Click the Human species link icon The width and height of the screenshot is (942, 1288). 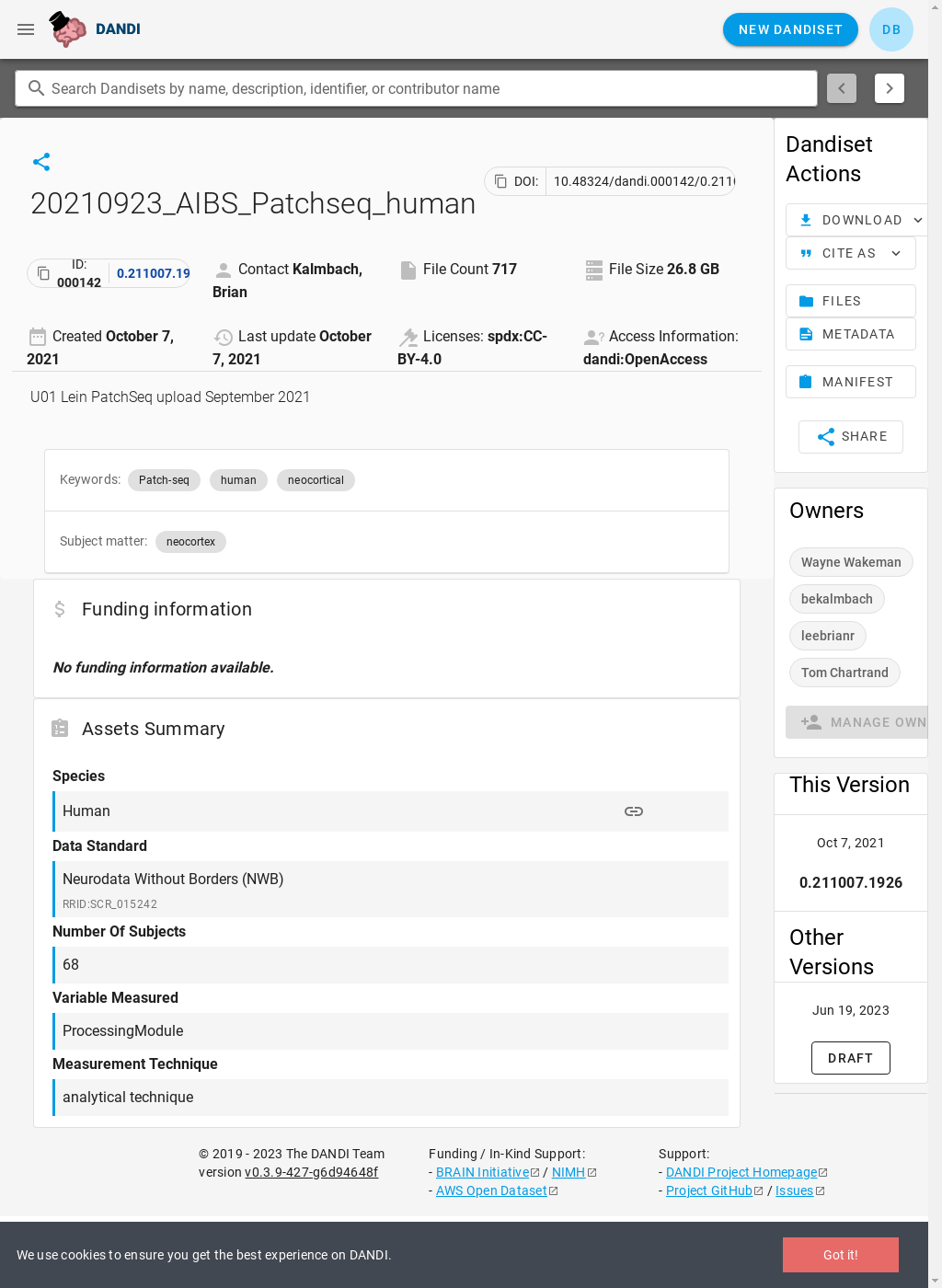(634, 811)
